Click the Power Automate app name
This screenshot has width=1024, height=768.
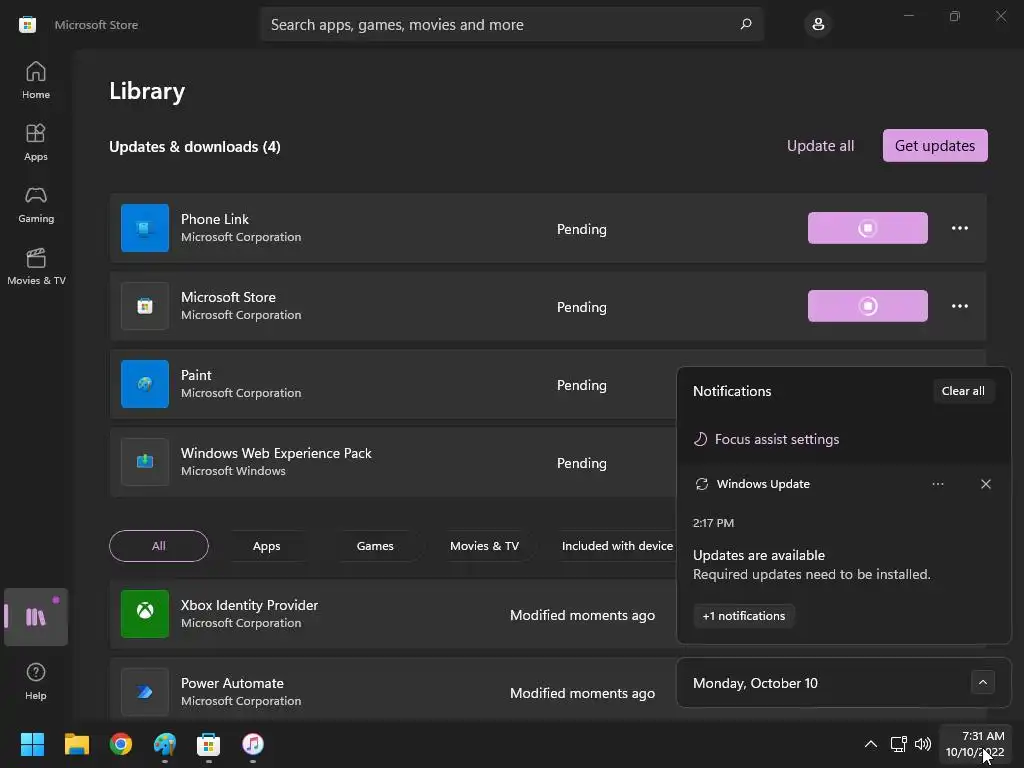(232, 683)
